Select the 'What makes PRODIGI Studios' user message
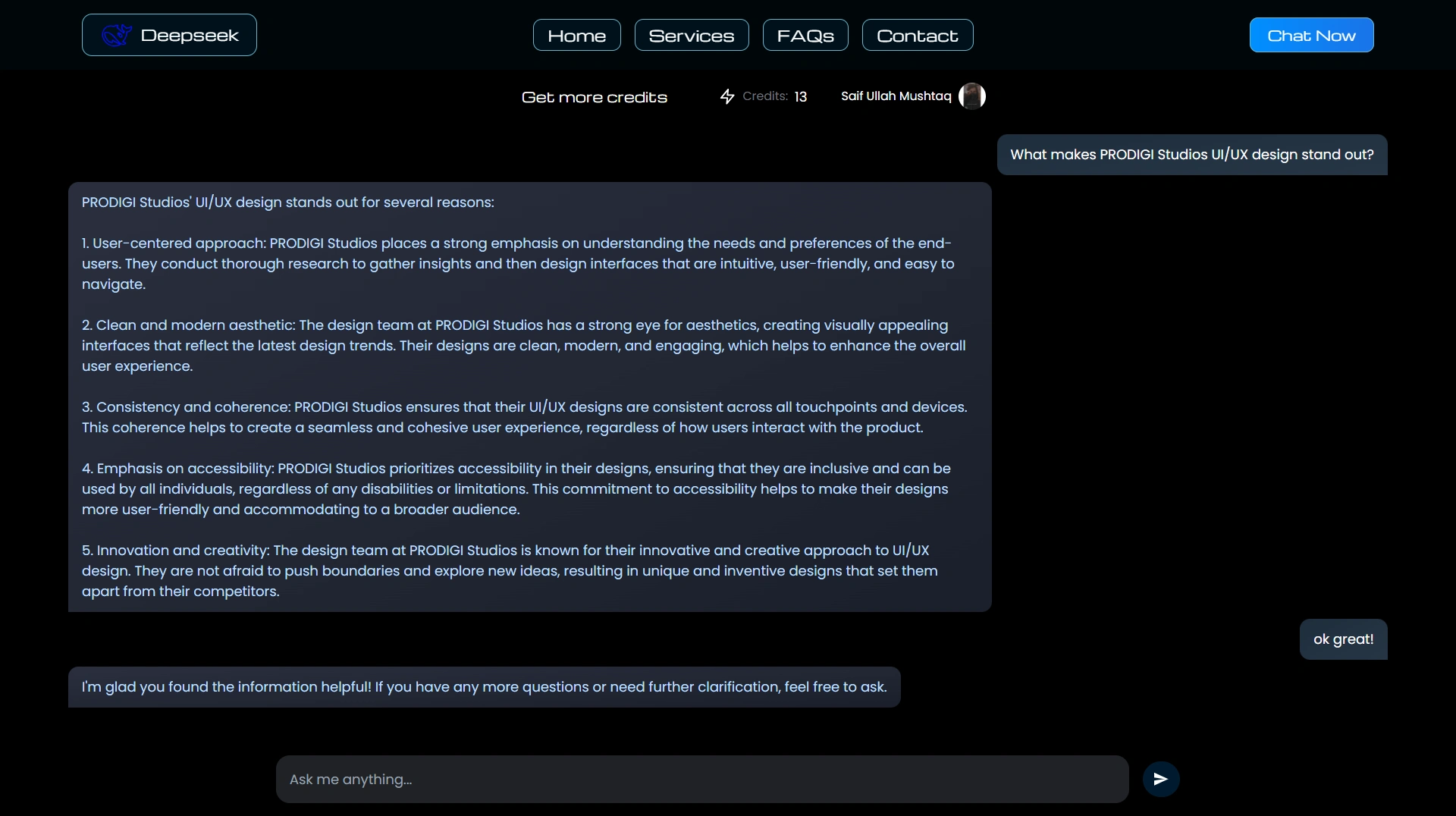The height and width of the screenshot is (816, 1456). pyautogui.click(x=1192, y=155)
